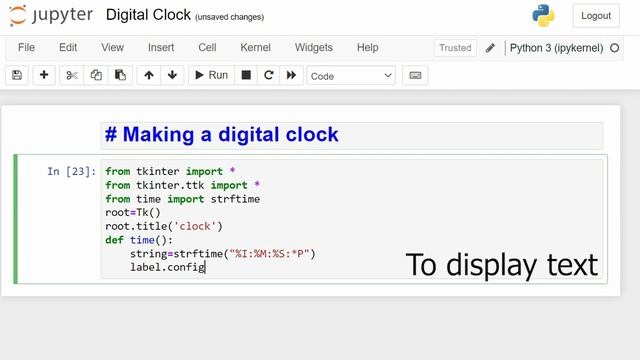Screen dimensions: 640x360
Task: Open the Kernel menu
Action: tap(255, 47)
